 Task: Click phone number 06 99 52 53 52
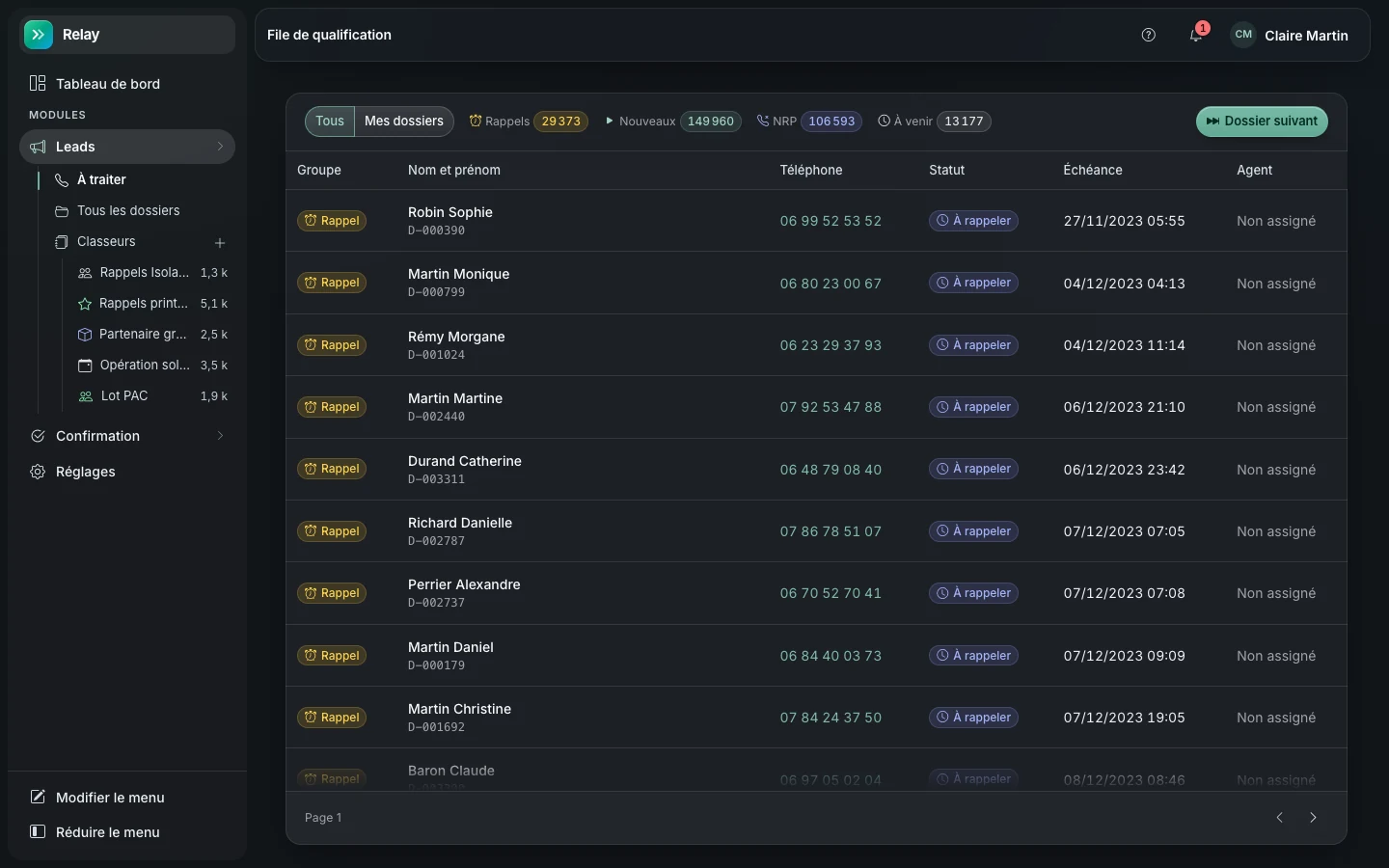tap(831, 221)
